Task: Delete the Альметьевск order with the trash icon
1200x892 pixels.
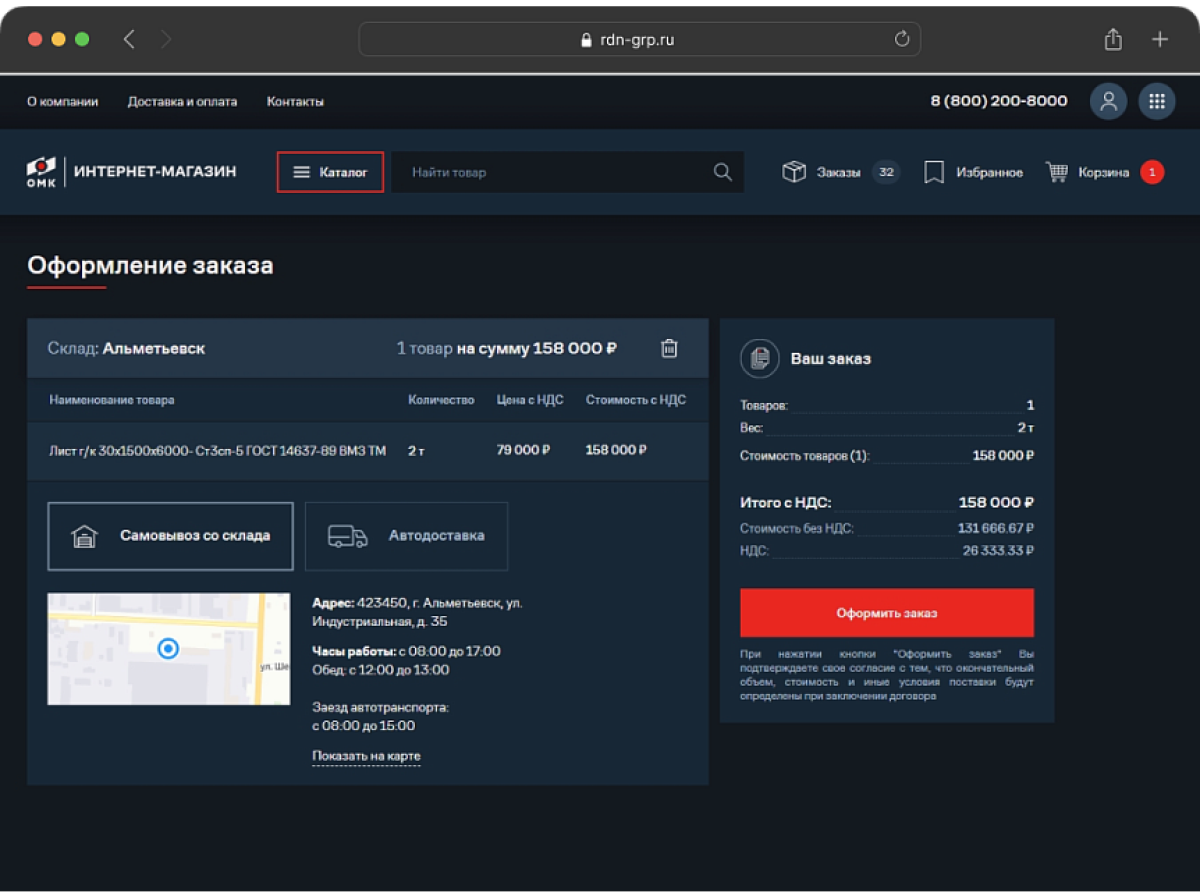Action: [669, 348]
